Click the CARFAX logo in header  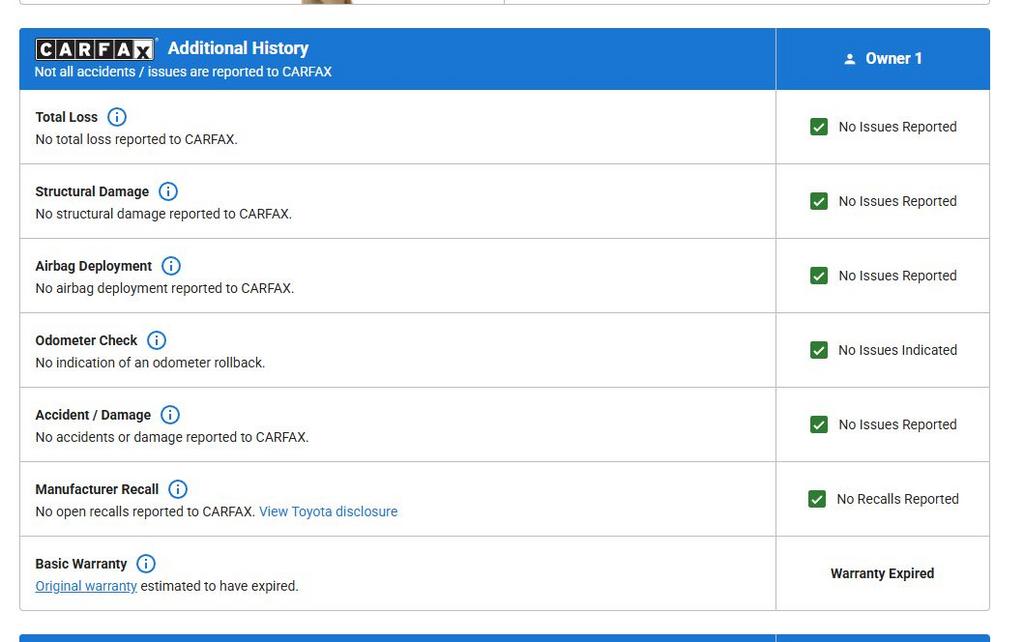pyautogui.click(x=95, y=49)
